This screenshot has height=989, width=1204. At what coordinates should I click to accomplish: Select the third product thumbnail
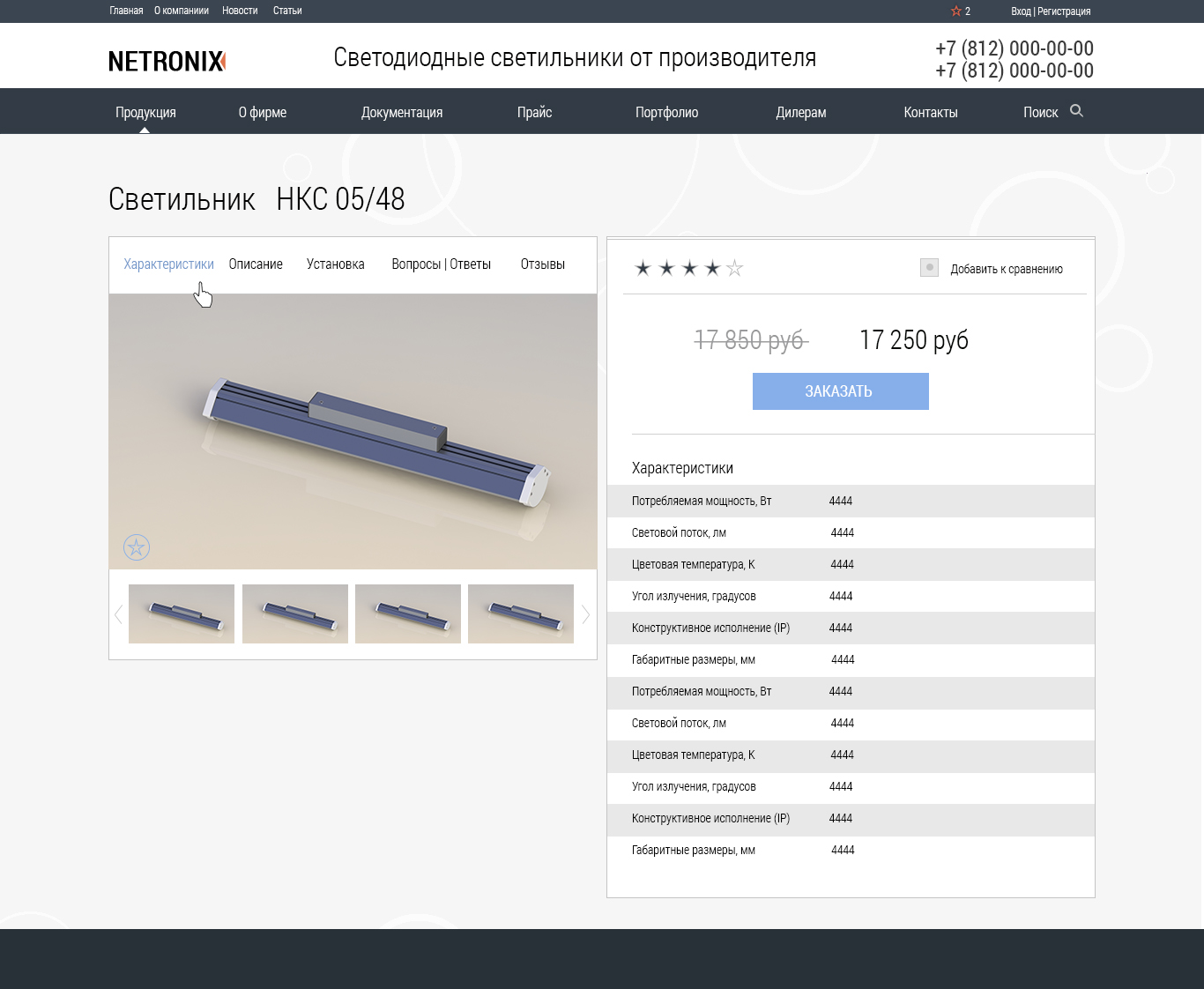[408, 613]
